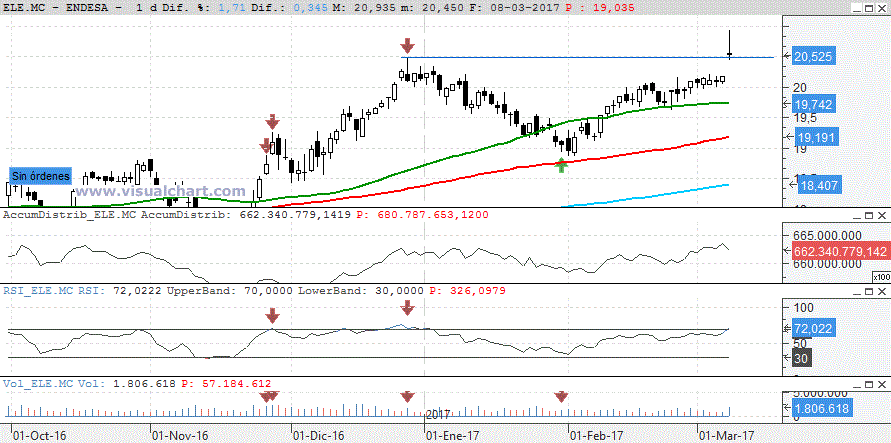Maximize the RSI indicator panel
This screenshot has height=443, width=891.
point(868,291)
